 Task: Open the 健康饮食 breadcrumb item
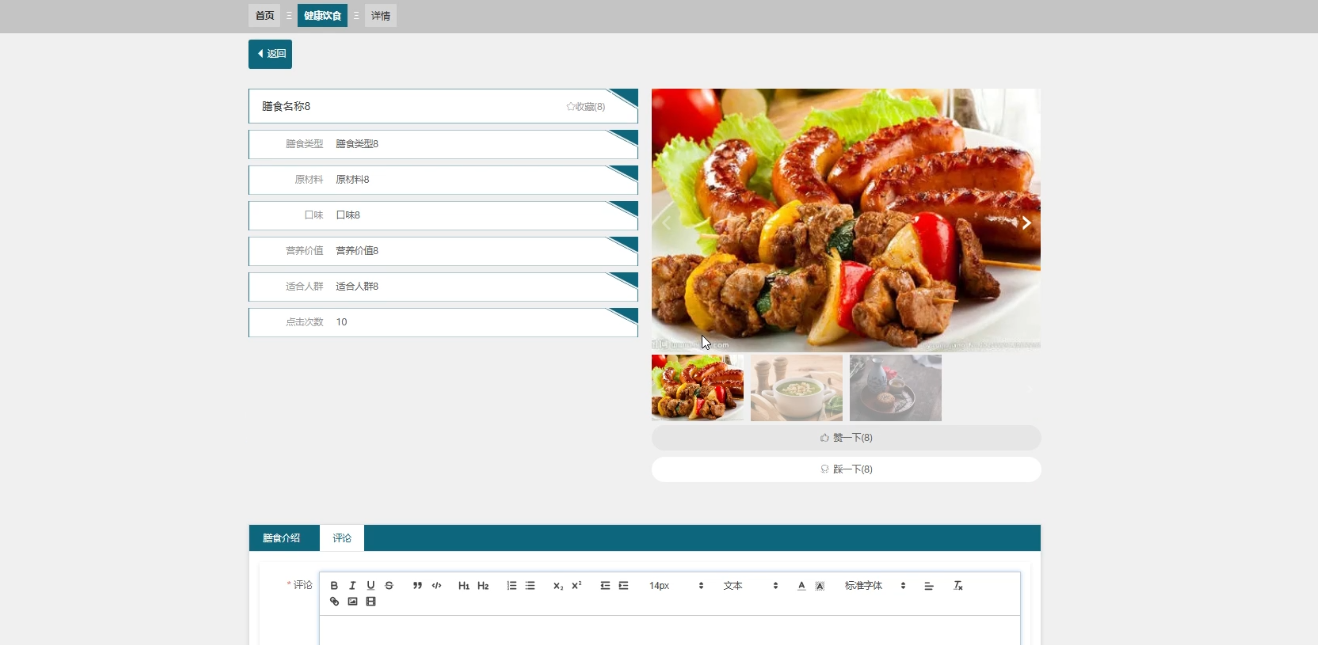(x=322, y=16)
